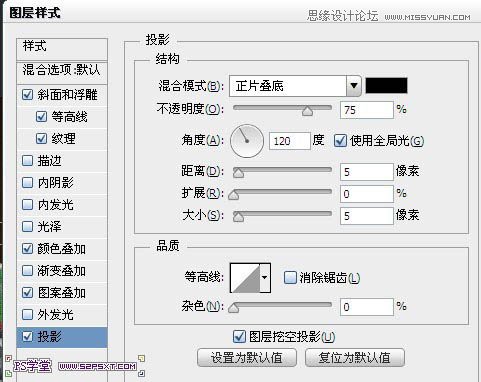Open the contour picker dropdown arrow
The width and height of the screenshot is (481, 382).
pyautogui.click(x=265, y=277)
